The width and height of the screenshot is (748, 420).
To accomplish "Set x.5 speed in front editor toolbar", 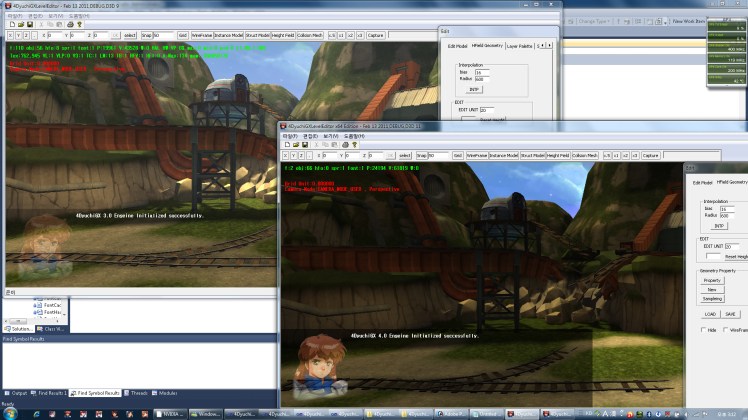I will (607, 156).
